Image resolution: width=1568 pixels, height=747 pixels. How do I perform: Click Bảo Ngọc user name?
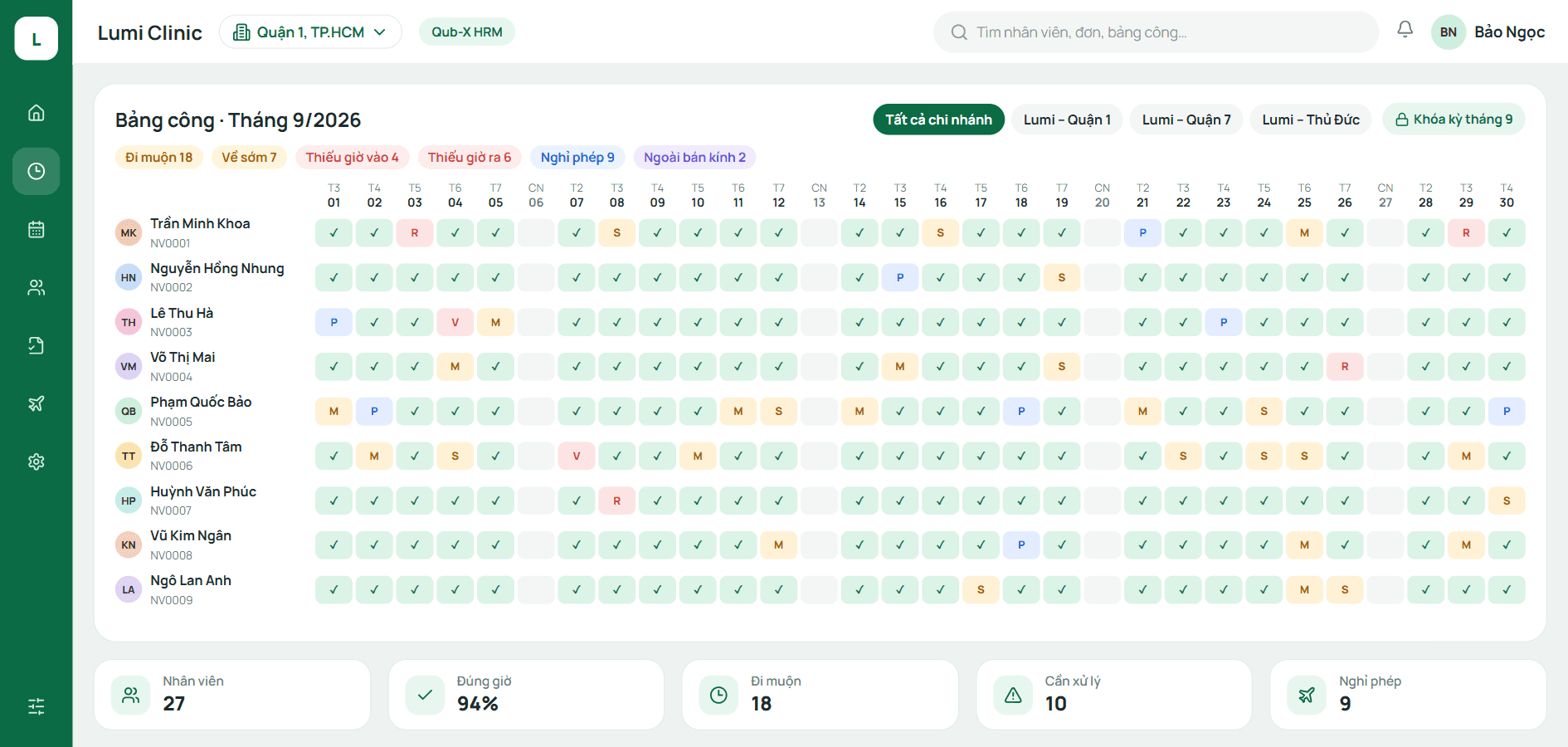(x=1509, y=32)
